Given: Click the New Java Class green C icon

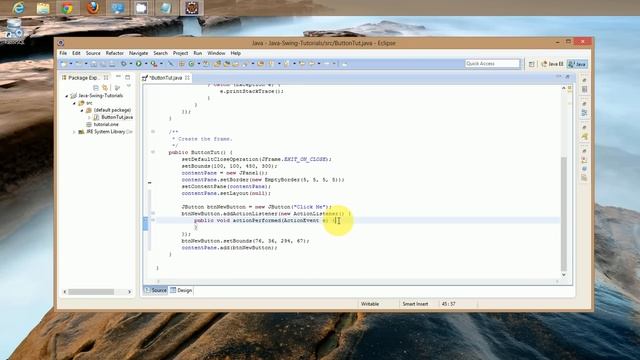Looking at the screenshot, I should (191, 64).
